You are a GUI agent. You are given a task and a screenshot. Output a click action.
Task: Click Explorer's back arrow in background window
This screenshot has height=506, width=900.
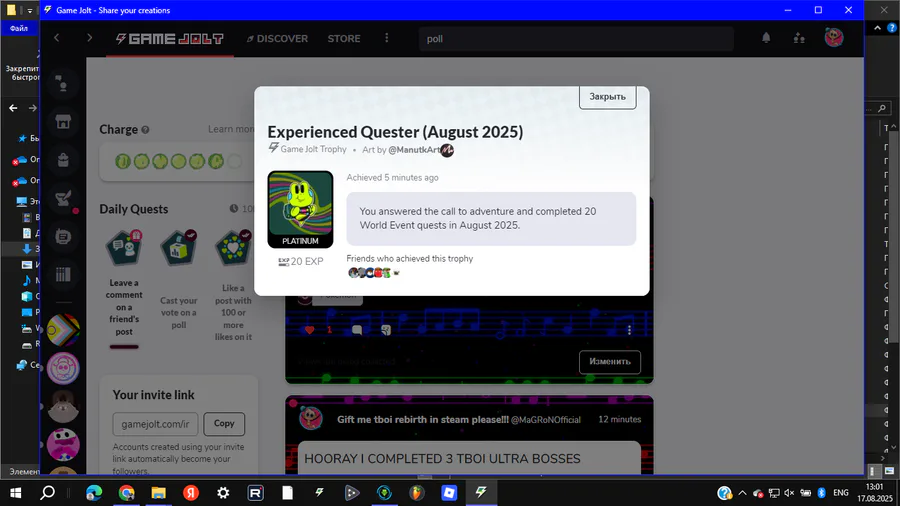tap(13, 108)
